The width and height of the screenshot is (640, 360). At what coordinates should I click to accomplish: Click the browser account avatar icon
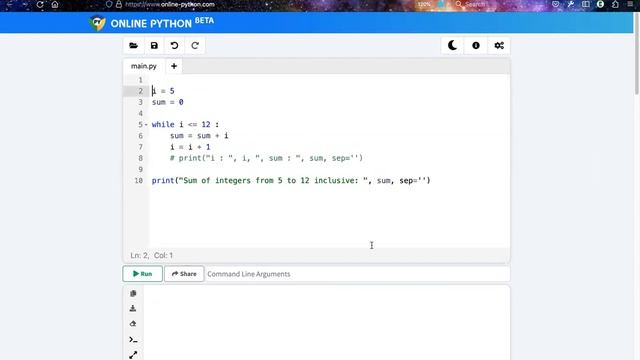tap(600, 4)
